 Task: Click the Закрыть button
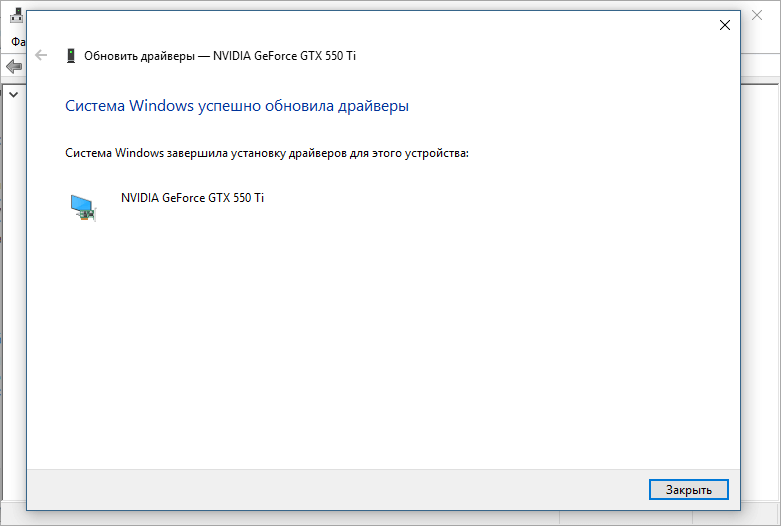pyautogui.click(x=688, y=490)
